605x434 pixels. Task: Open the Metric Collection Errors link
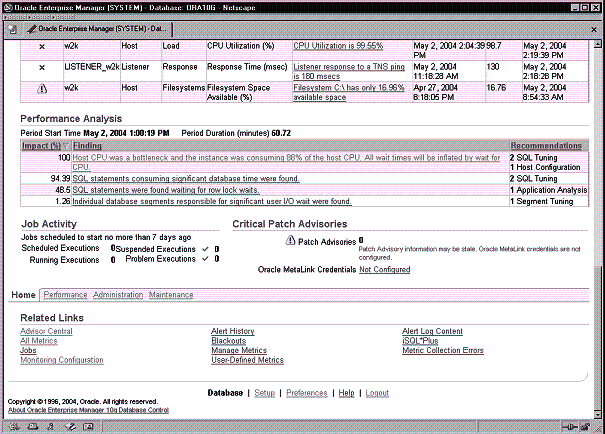[x=443, y=351]
